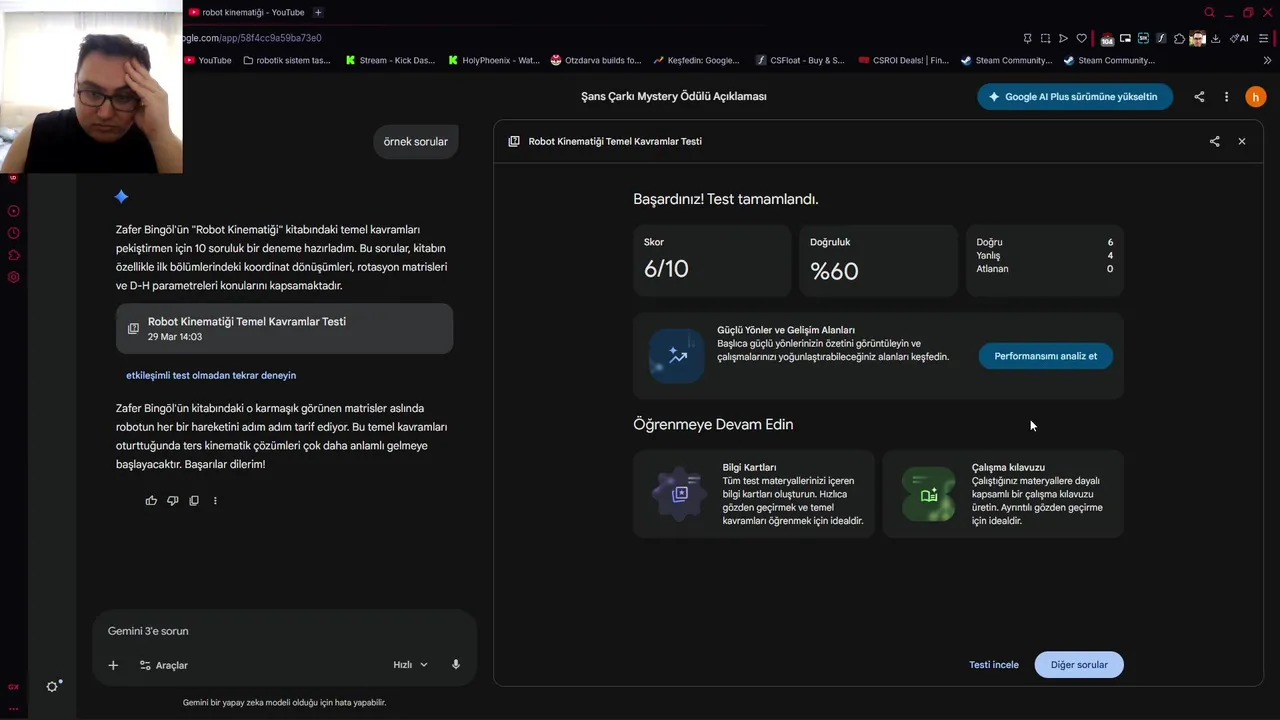Copy the Gemini response with copy icon
The image size is (1280, 720).
pyautogui.click(x=194, y=501)
